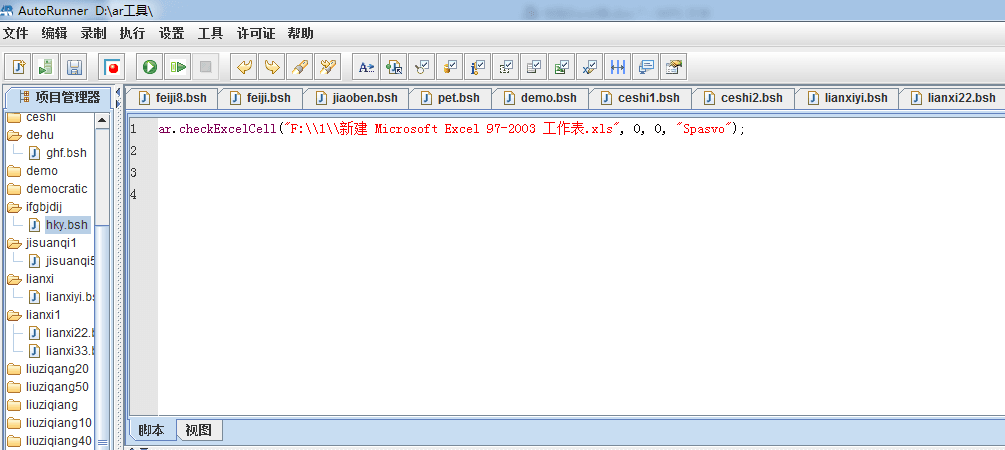
Task: Click the last toolbar properties icon
Action: pos(673,67)
